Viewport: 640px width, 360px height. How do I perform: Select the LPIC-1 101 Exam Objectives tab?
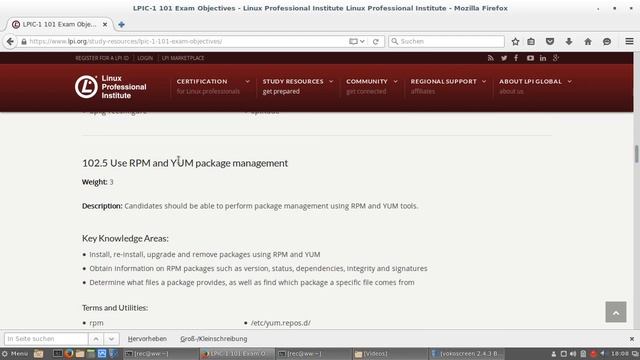(59, 24)
